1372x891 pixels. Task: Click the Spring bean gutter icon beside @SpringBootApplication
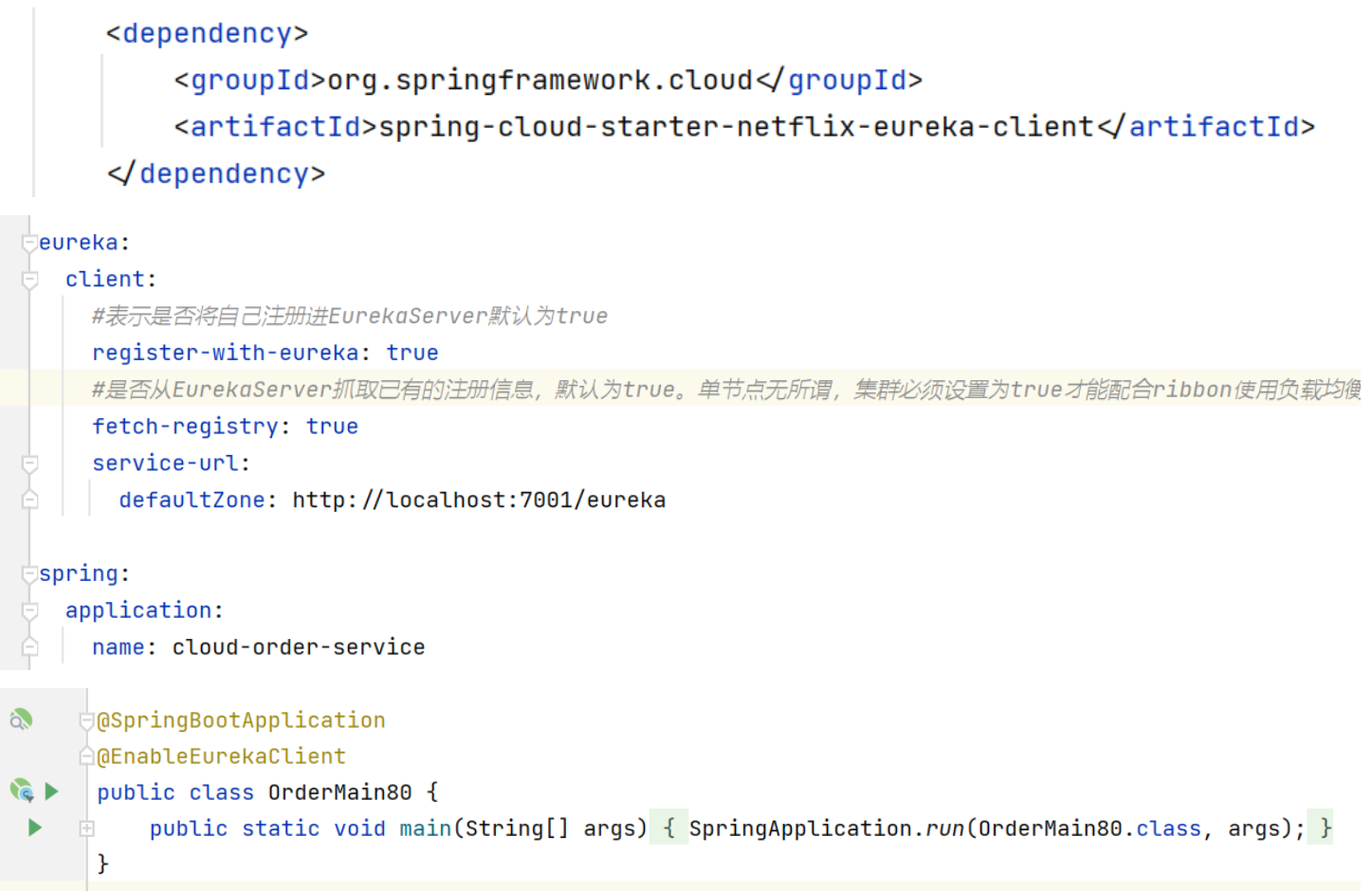(20, 719)
